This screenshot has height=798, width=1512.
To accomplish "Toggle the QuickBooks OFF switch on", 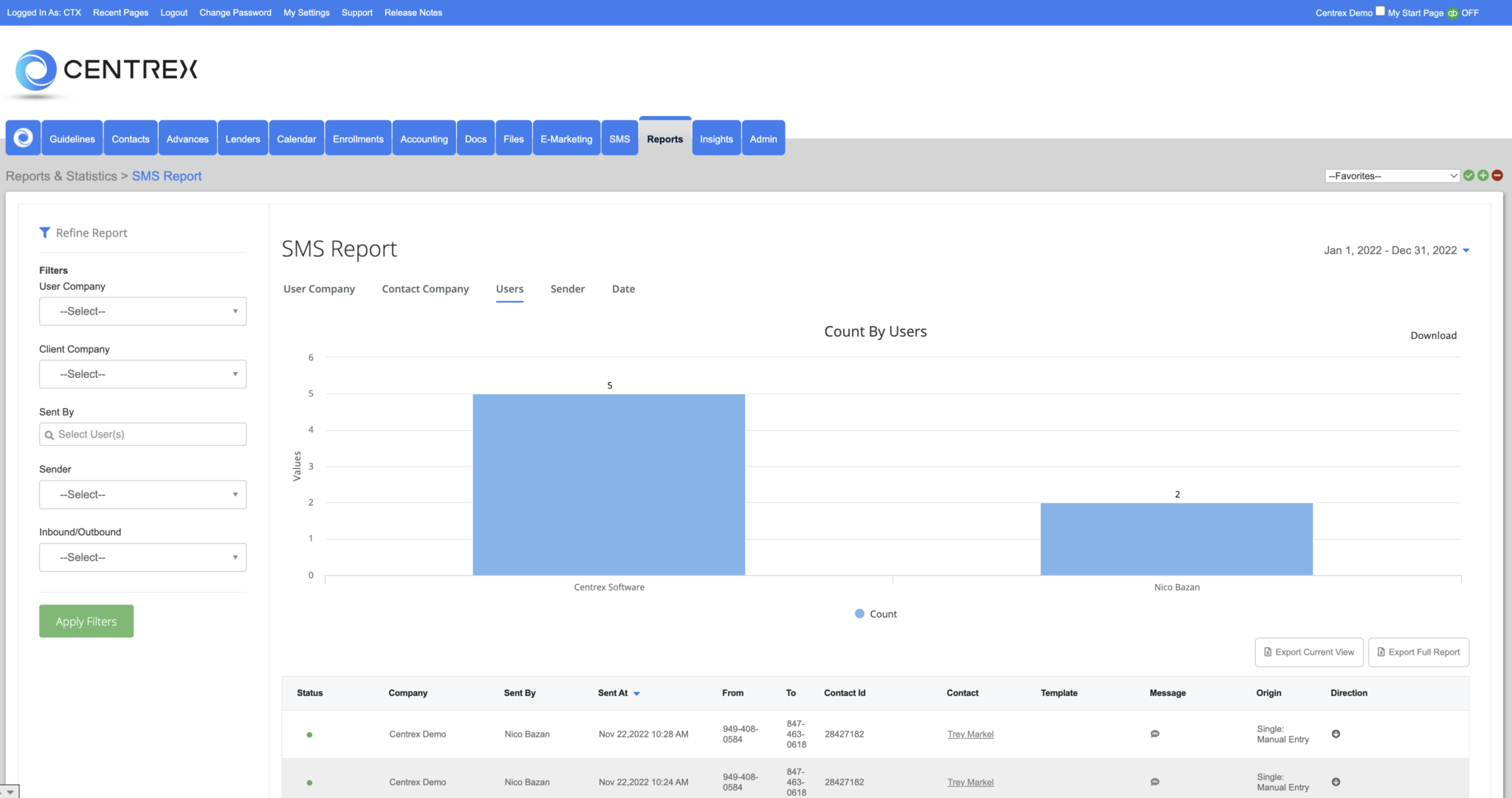I will [1470, 13].
